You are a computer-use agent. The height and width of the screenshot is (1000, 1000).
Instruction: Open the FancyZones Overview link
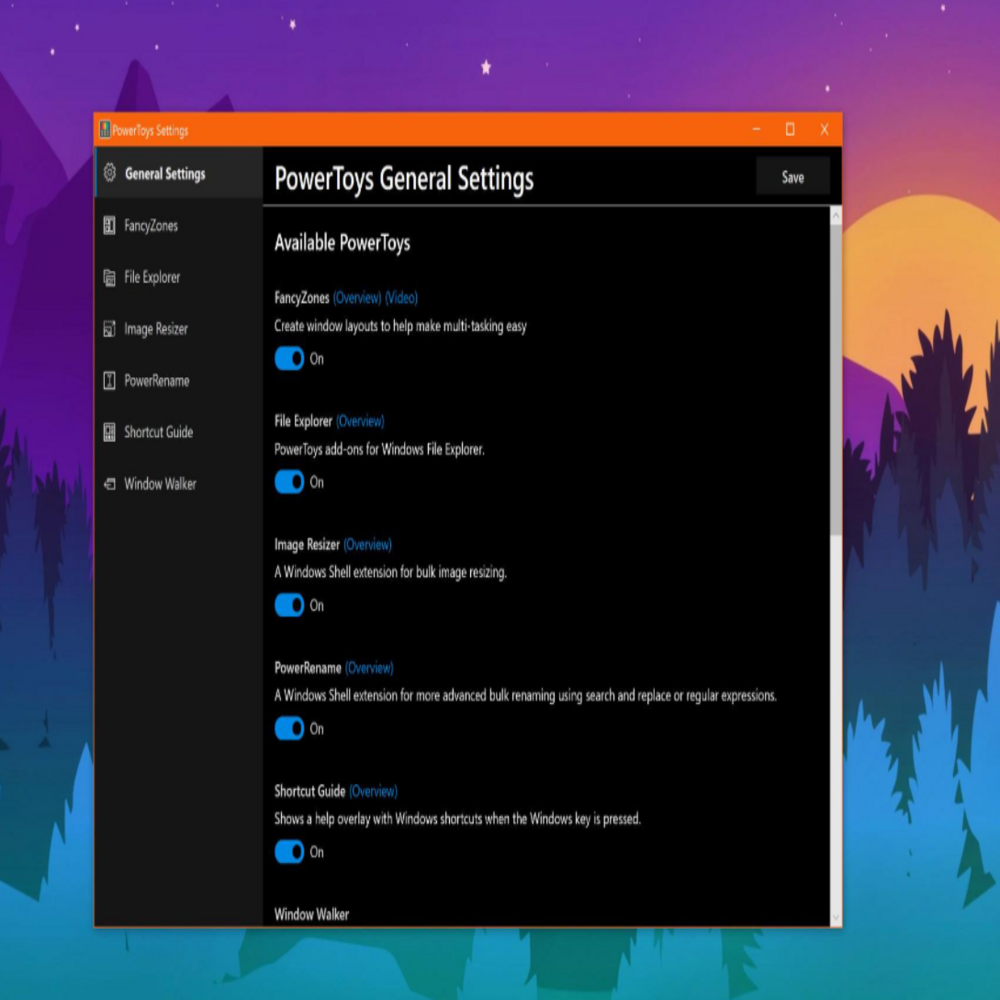click(x=357, y=298)
